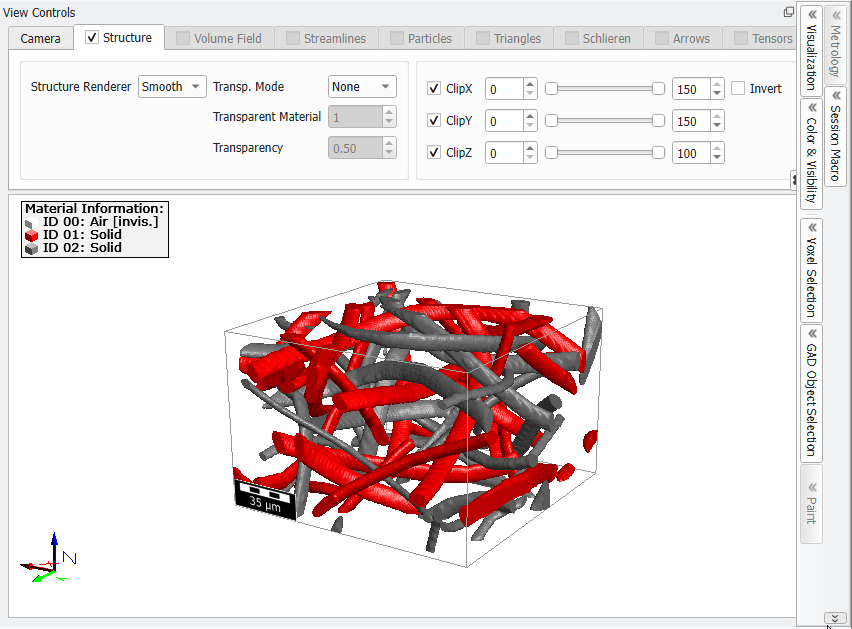Expand the Metrology side panel chevron

[x=836, y=15]
